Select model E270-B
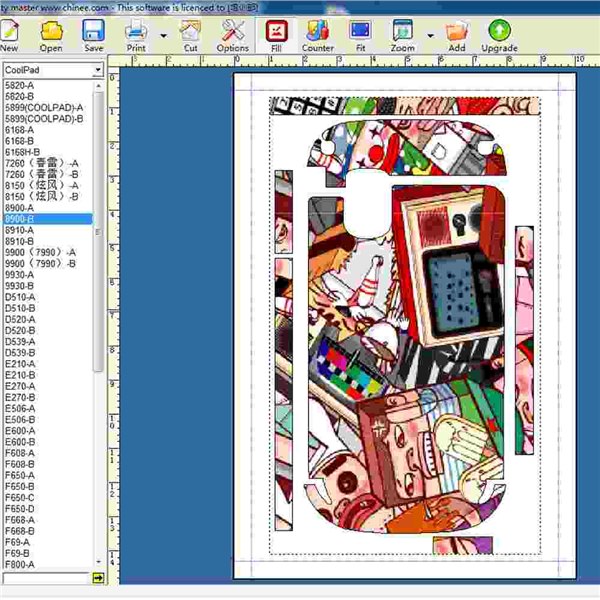600x600 pixels. point(20,397)
